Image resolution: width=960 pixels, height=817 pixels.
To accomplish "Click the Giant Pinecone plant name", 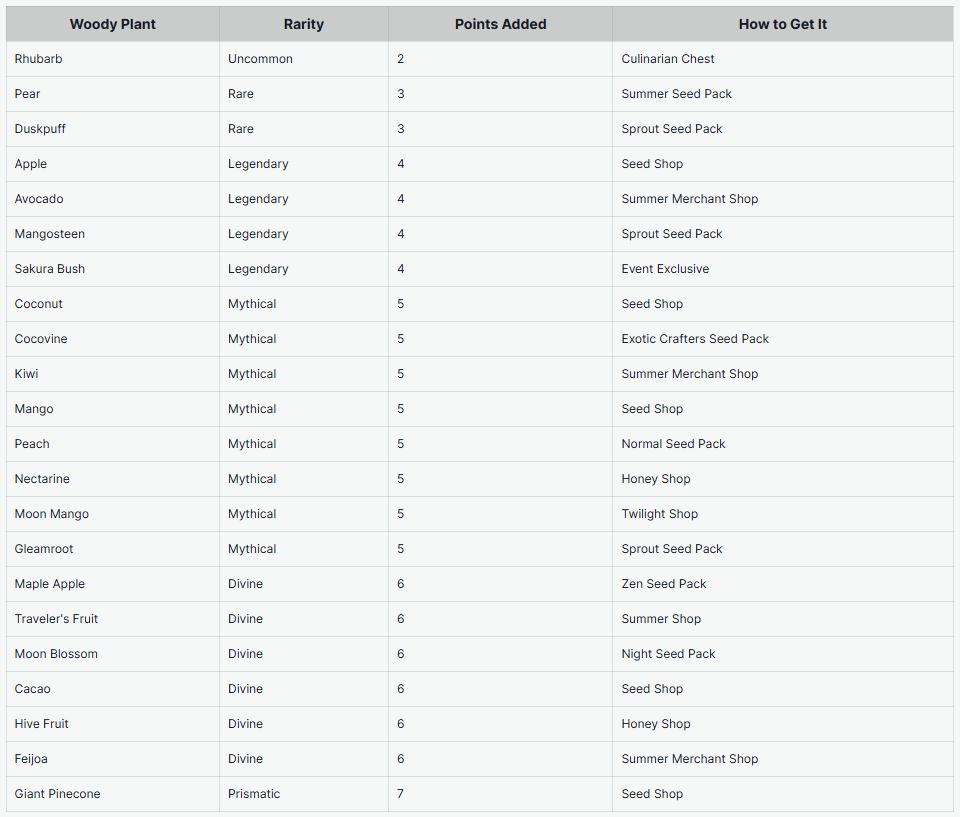I will tap(58, 794).
